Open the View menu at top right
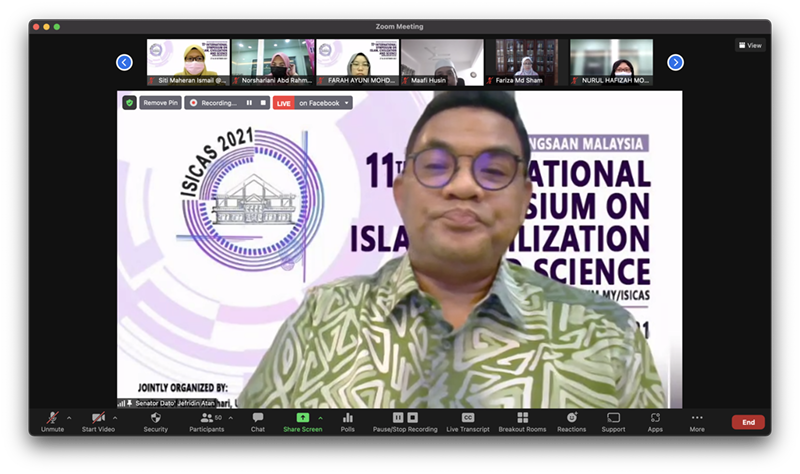 click(x=750, y=45)
